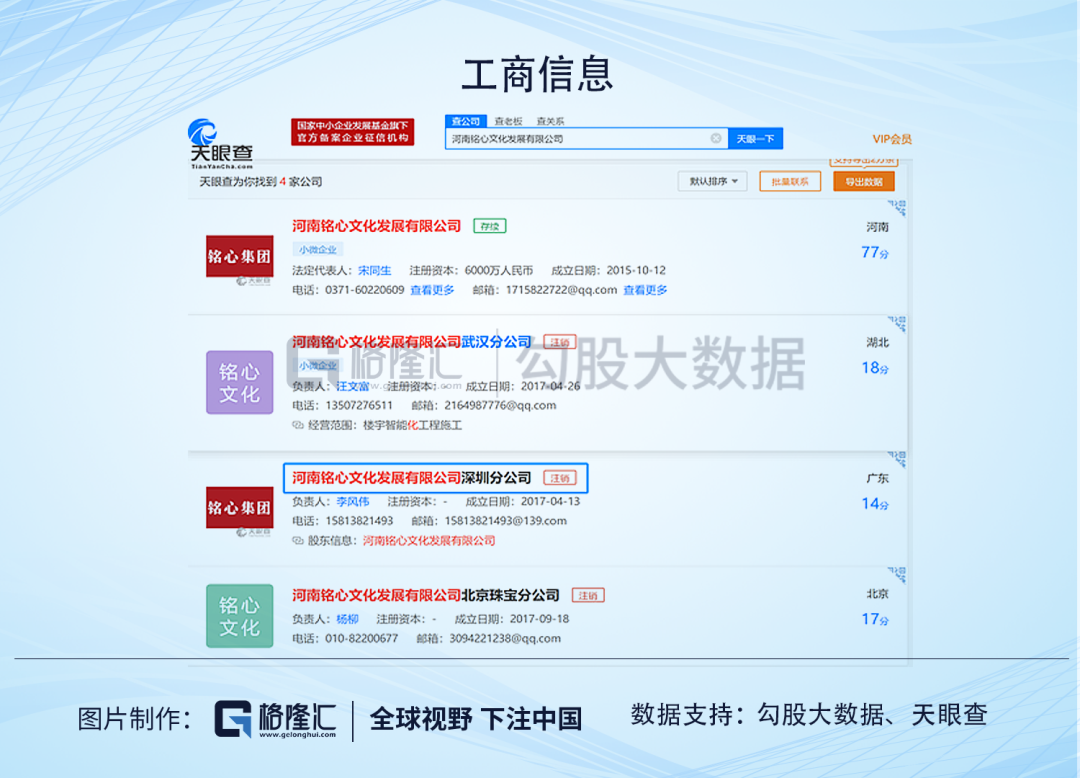Click the 天眼一下 search button
Viewport: 1080px width, 778px height.
pyautogui.click(x=755, y=138)
